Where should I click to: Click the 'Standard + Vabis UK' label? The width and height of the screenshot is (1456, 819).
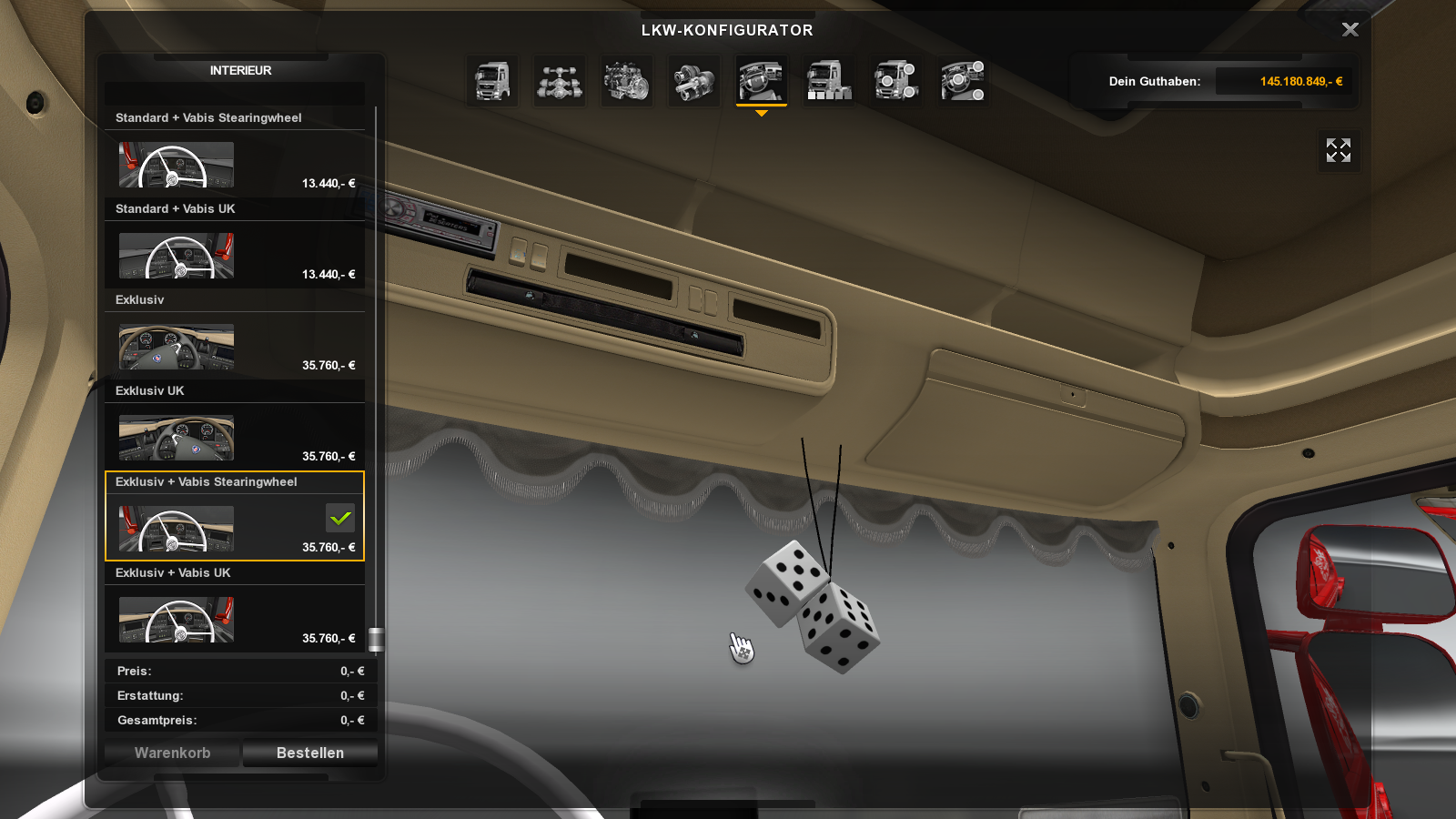pos(176,209)
